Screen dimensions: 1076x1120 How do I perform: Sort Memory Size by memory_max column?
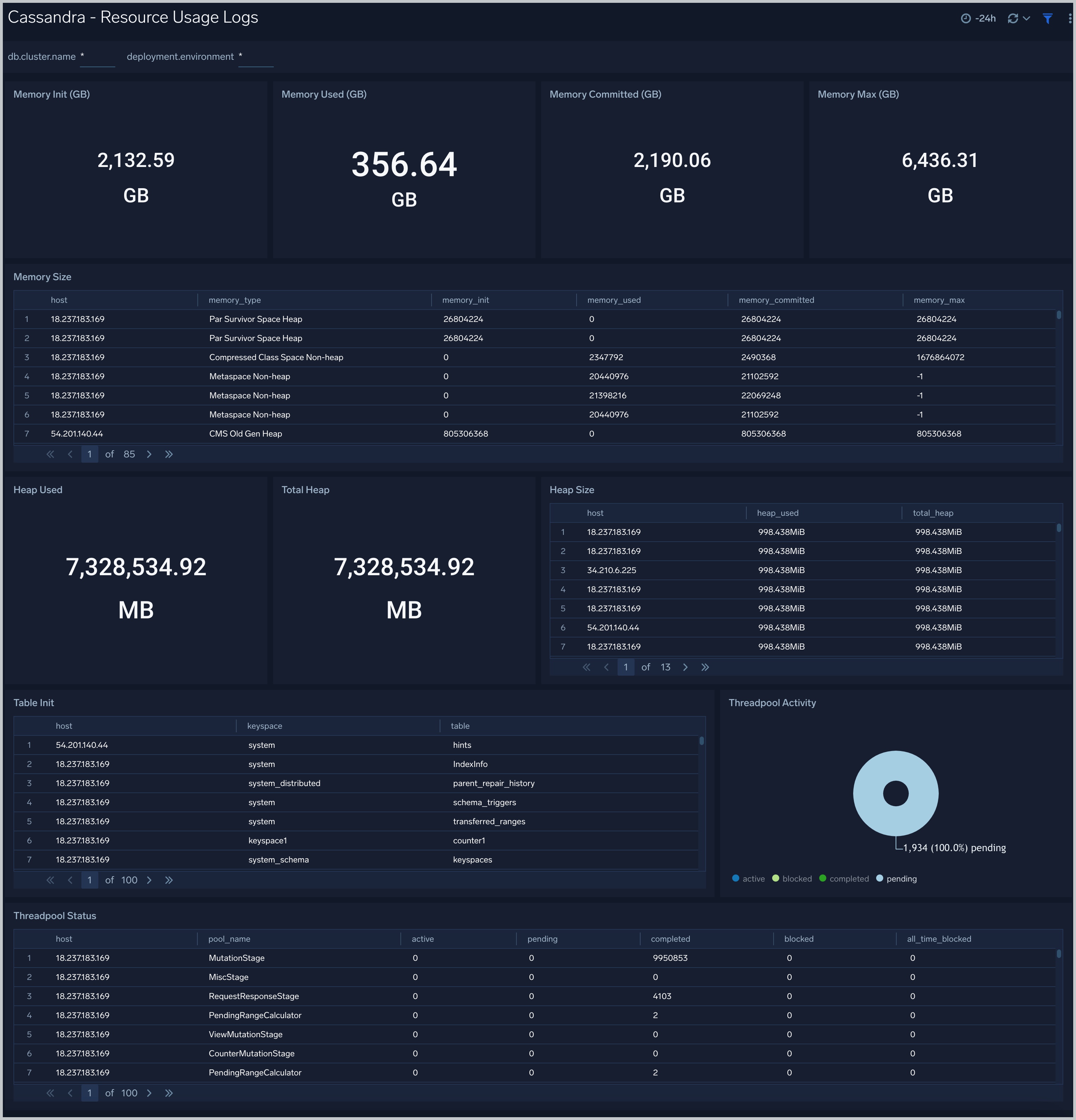939,300
